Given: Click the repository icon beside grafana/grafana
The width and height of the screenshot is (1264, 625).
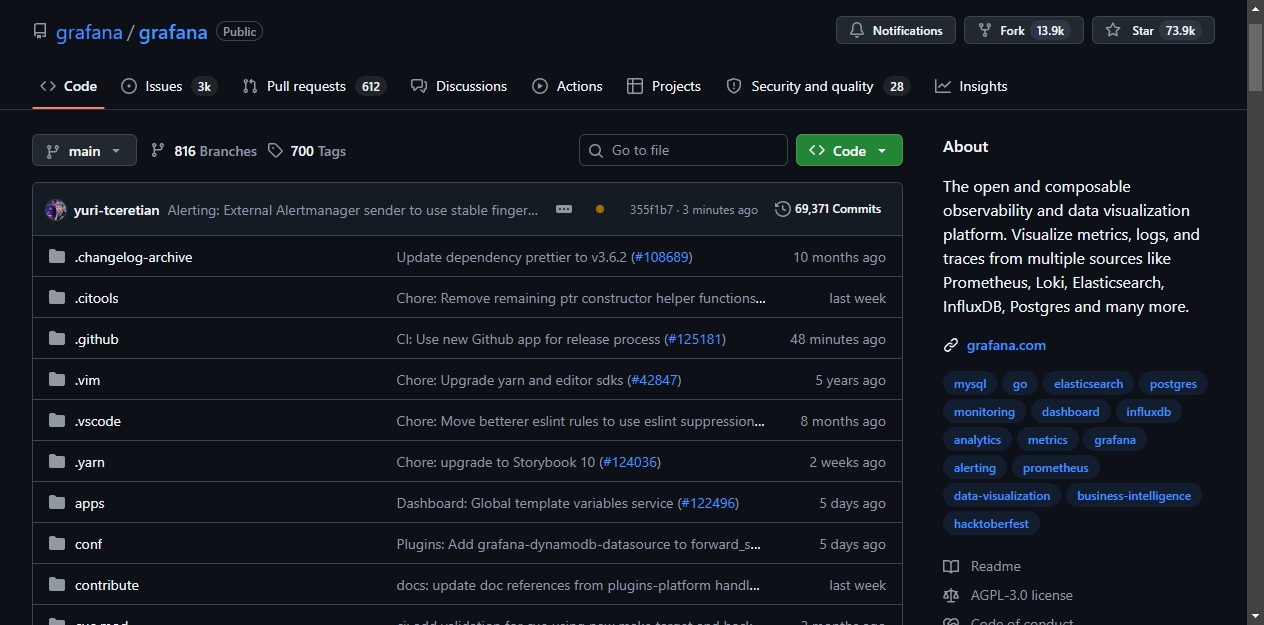Looking at the screenshot, I should pos(40,31).
